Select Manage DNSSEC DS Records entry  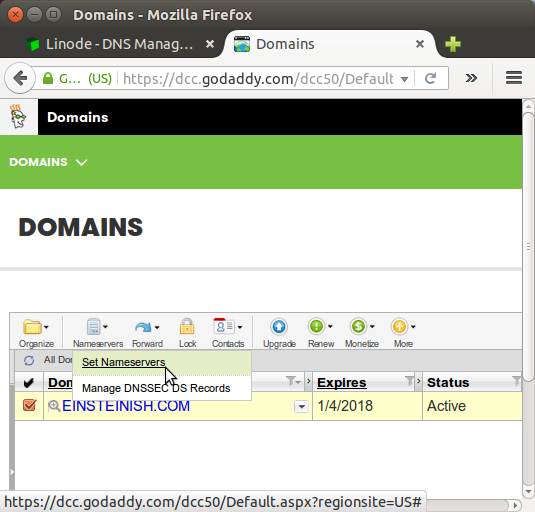tap(162, 388)
